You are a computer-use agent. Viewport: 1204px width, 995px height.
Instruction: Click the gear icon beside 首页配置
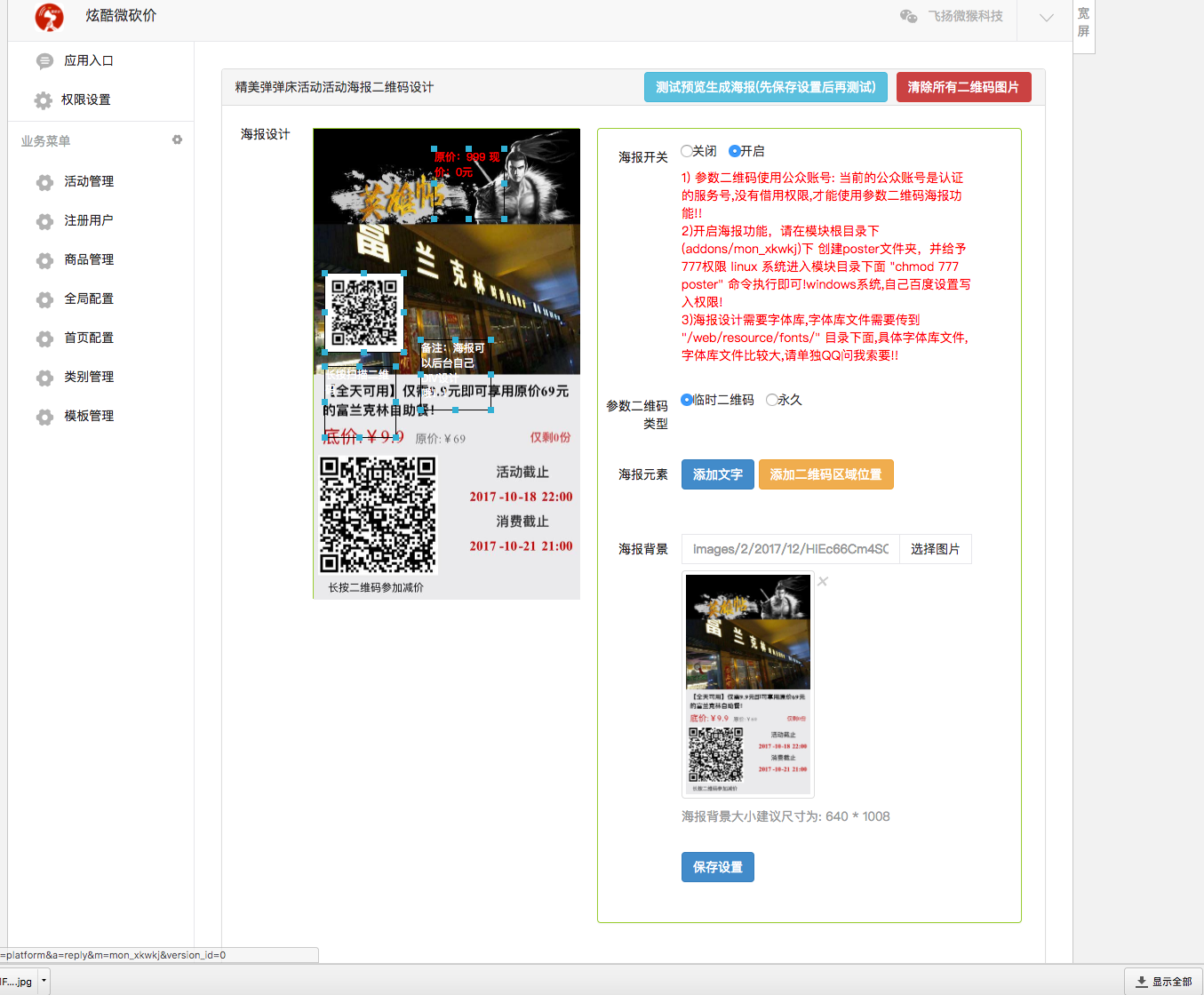pyautogui.click(x=44, y=338)
